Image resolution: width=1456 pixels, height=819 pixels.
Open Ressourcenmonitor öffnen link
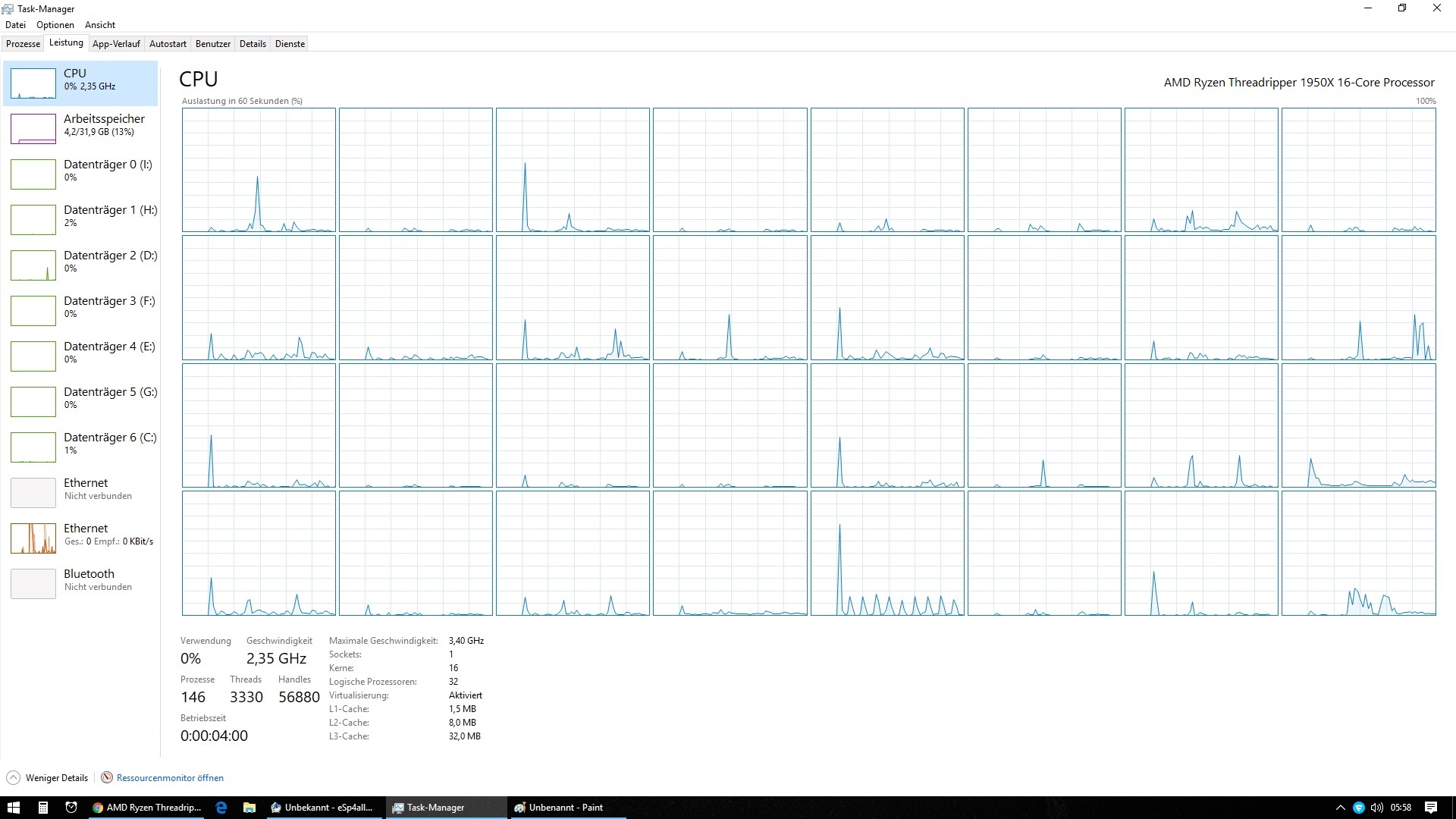click(x=170, y=777)
